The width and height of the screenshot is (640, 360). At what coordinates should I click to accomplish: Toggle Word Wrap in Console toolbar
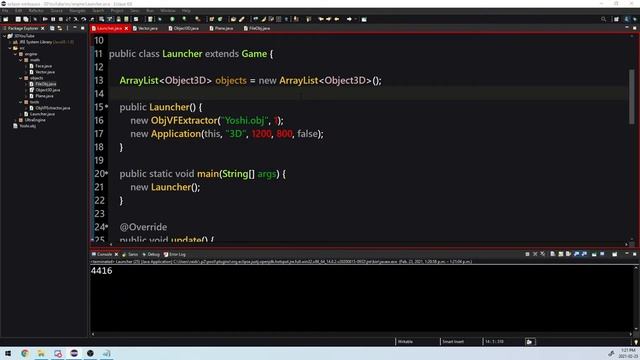tap(569, 254)
